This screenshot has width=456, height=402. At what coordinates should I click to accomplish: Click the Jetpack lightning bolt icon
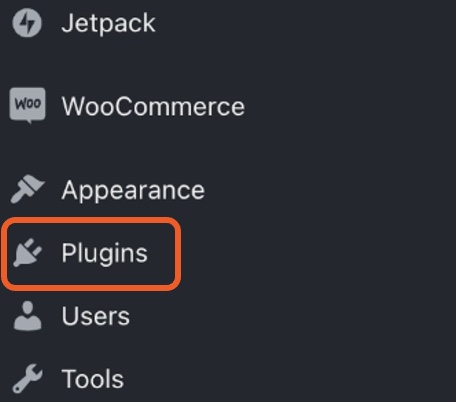click(x=27, y=23)
